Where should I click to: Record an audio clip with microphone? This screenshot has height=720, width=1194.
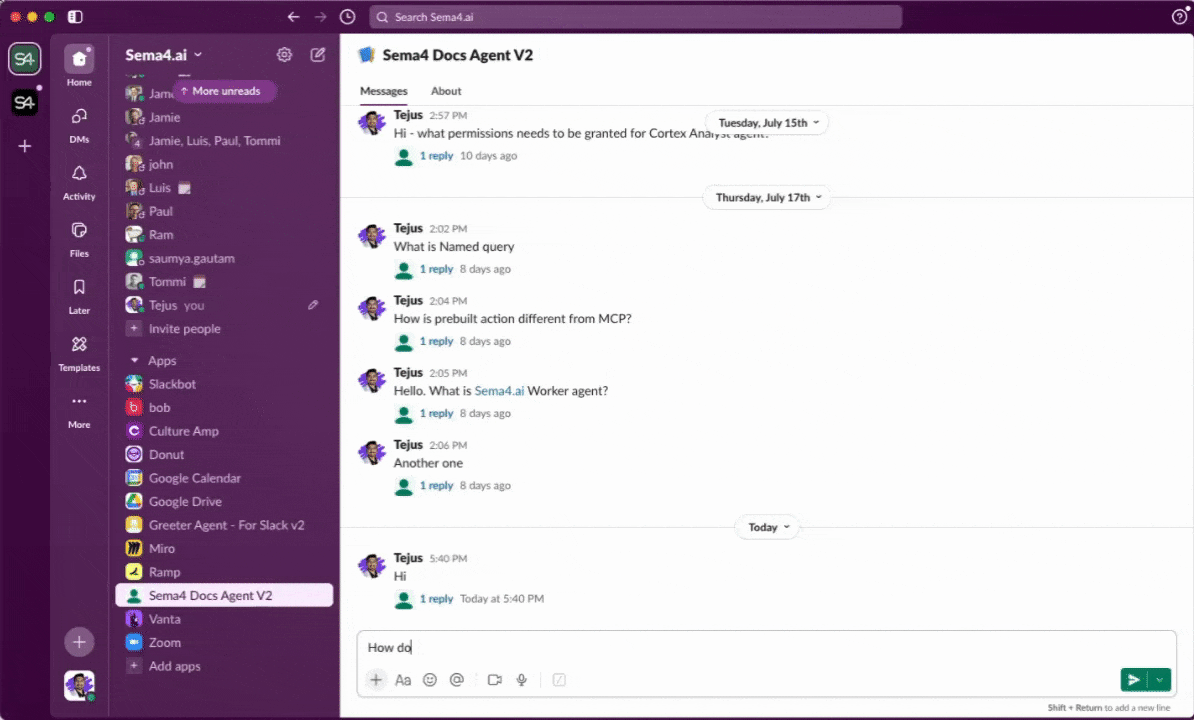[522, 680]
